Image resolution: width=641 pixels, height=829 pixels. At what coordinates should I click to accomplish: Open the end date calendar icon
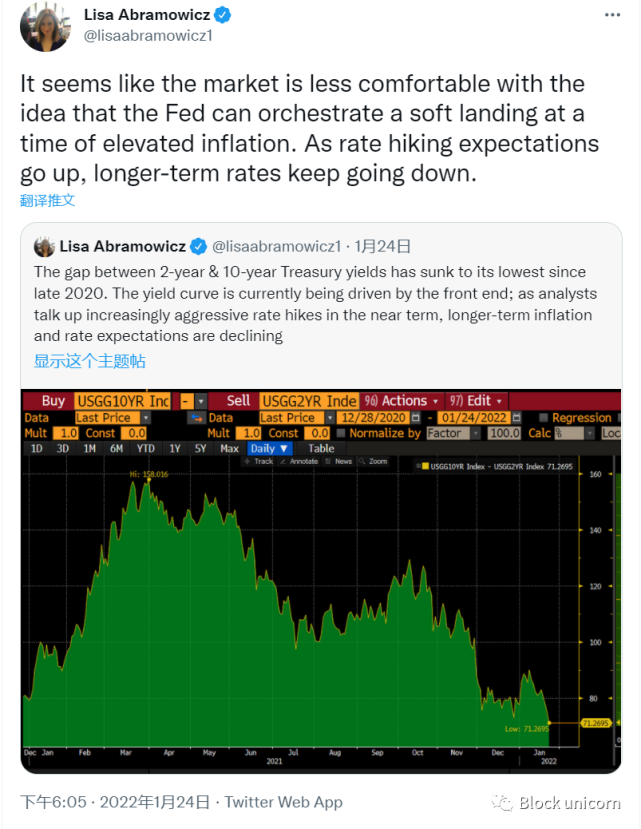click(x=517, y=418)
